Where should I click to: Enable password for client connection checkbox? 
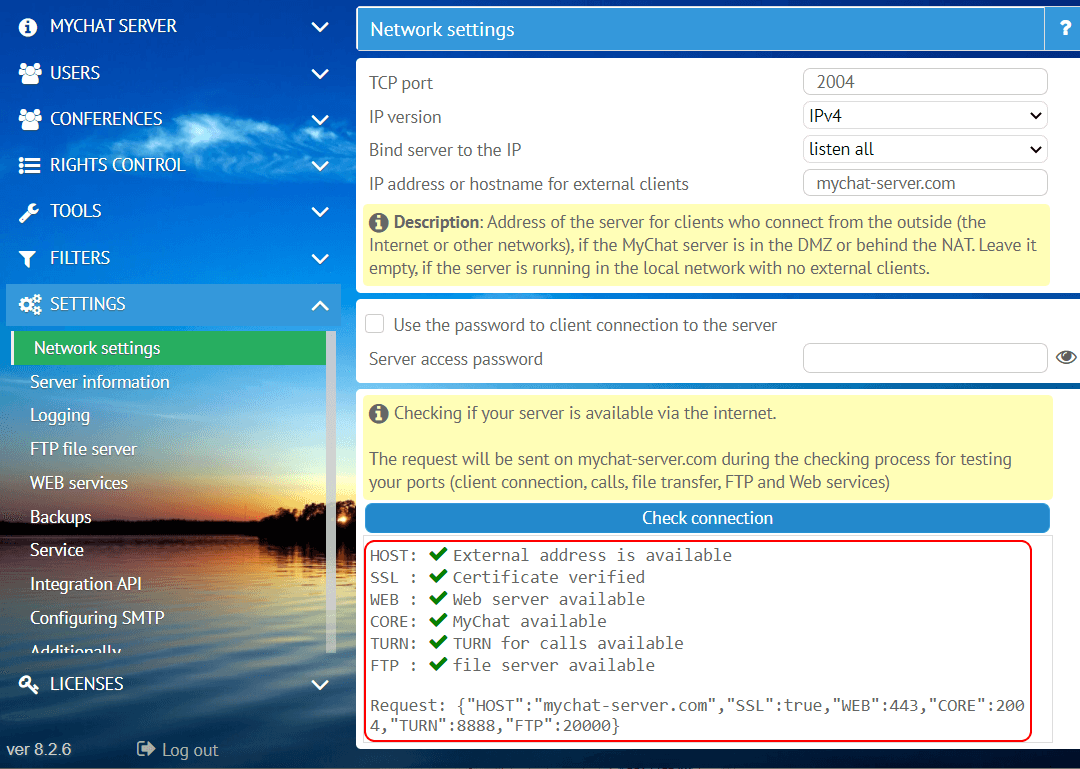point(375,324)
